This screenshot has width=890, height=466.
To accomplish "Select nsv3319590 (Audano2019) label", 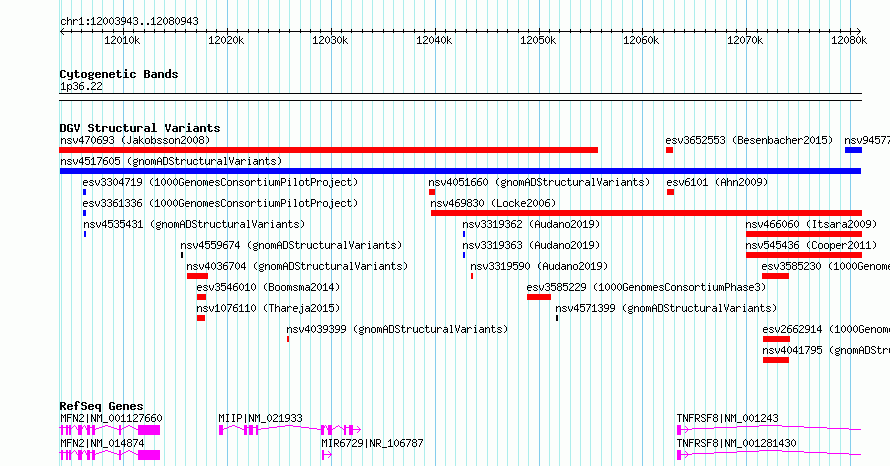I will [x=539, y=266].
